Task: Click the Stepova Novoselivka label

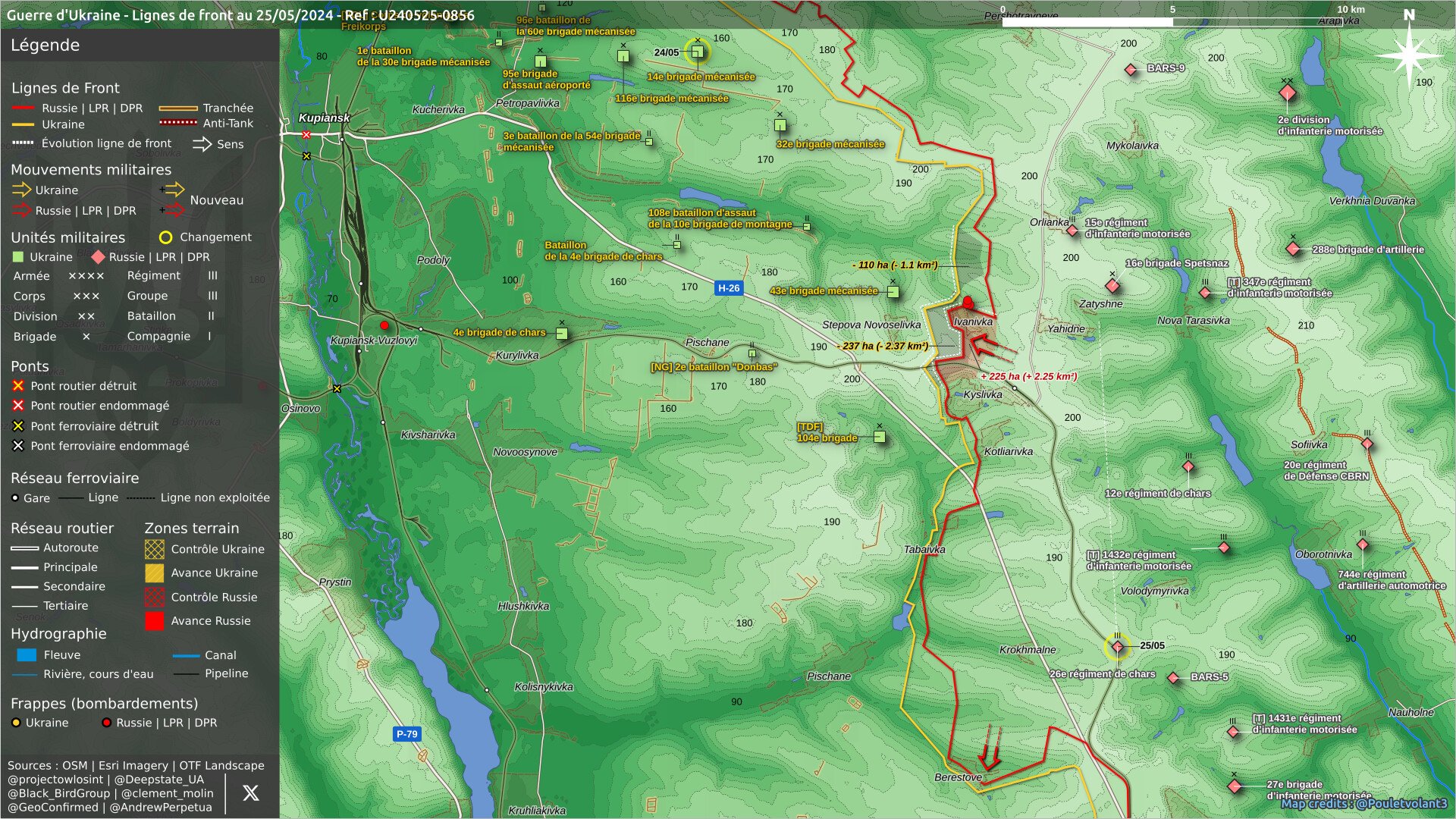Action: (x=871, y=325)
